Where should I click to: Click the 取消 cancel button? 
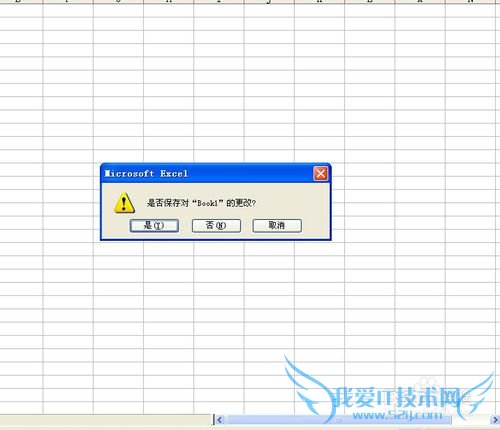[x=277, y=226]
